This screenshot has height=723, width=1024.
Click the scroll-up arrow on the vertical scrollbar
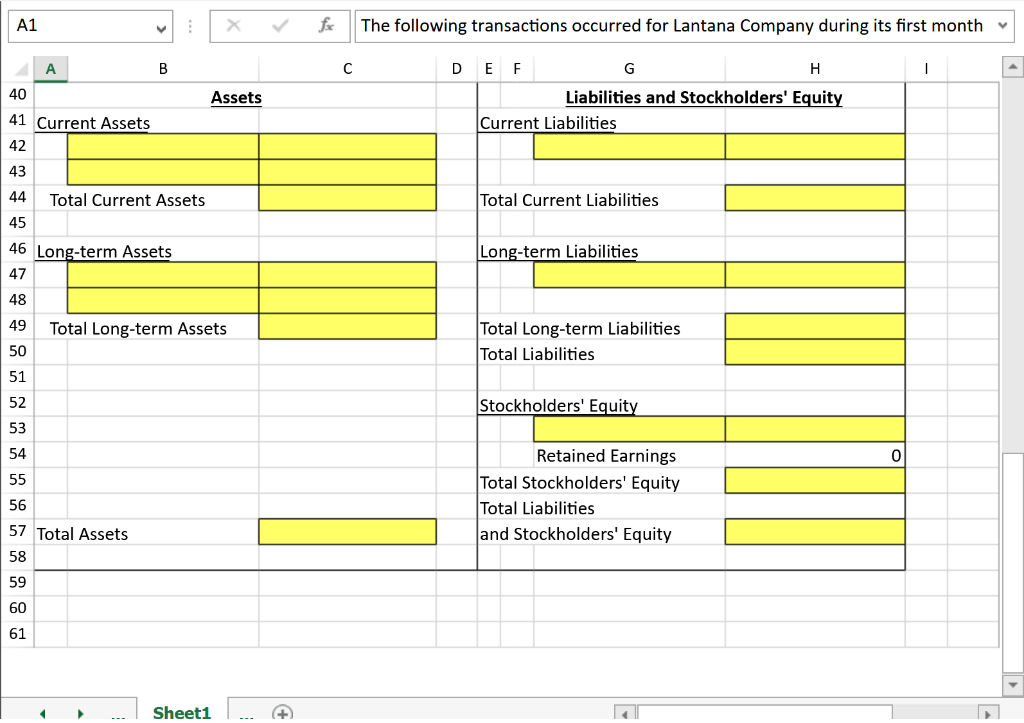[x=1012, y=68]
